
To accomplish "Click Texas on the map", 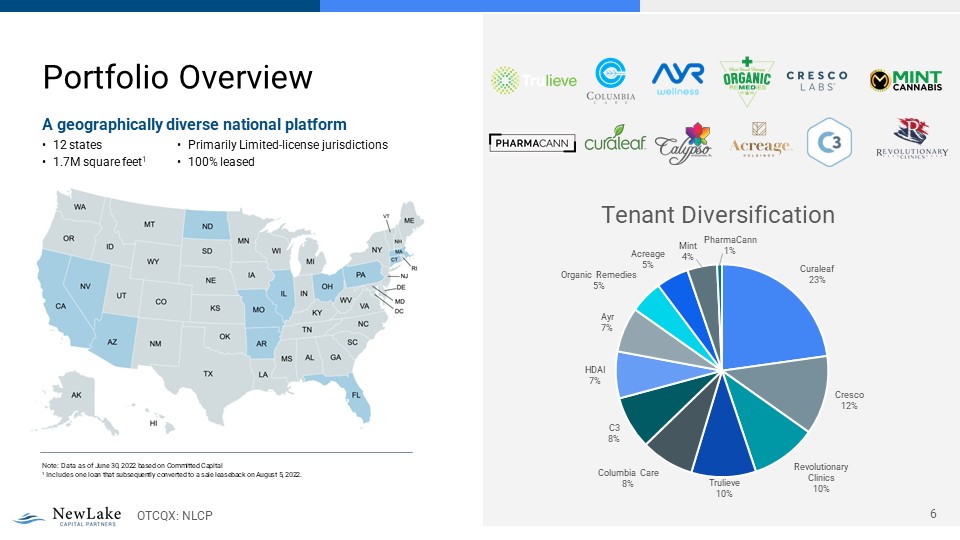I will coord(209,372).
